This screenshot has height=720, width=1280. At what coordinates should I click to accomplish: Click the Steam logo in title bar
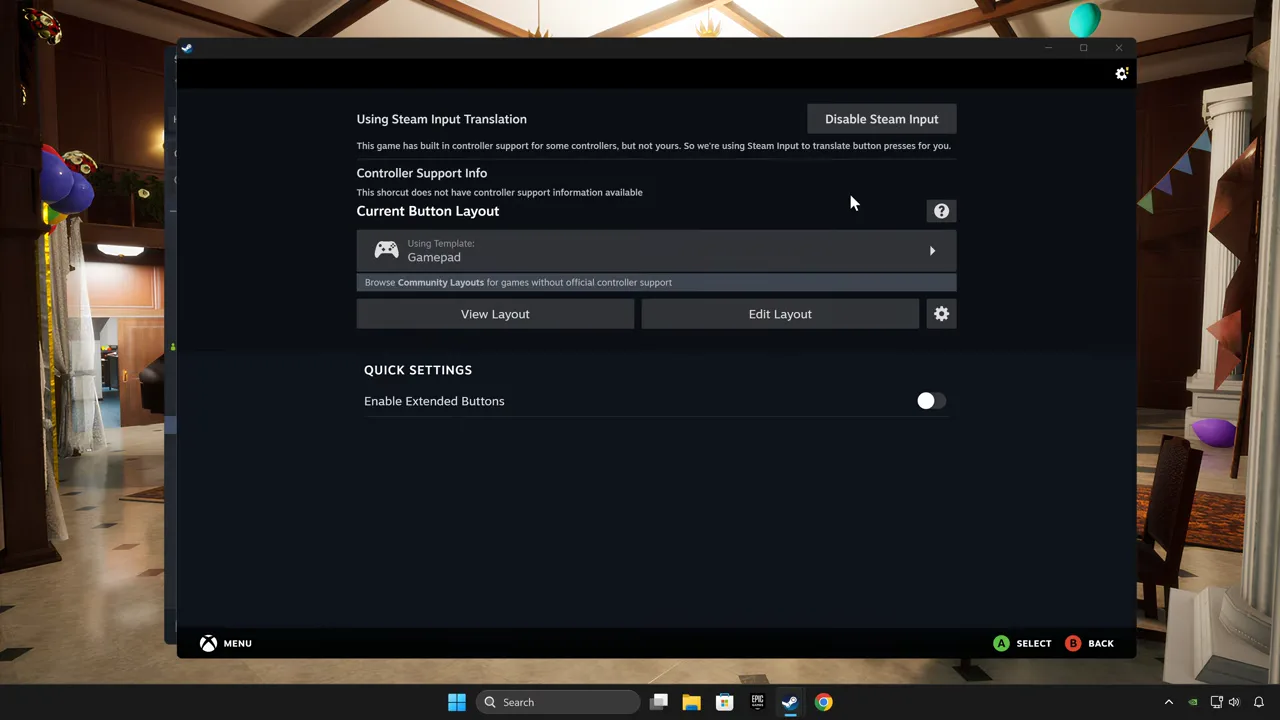coord(187,48)
